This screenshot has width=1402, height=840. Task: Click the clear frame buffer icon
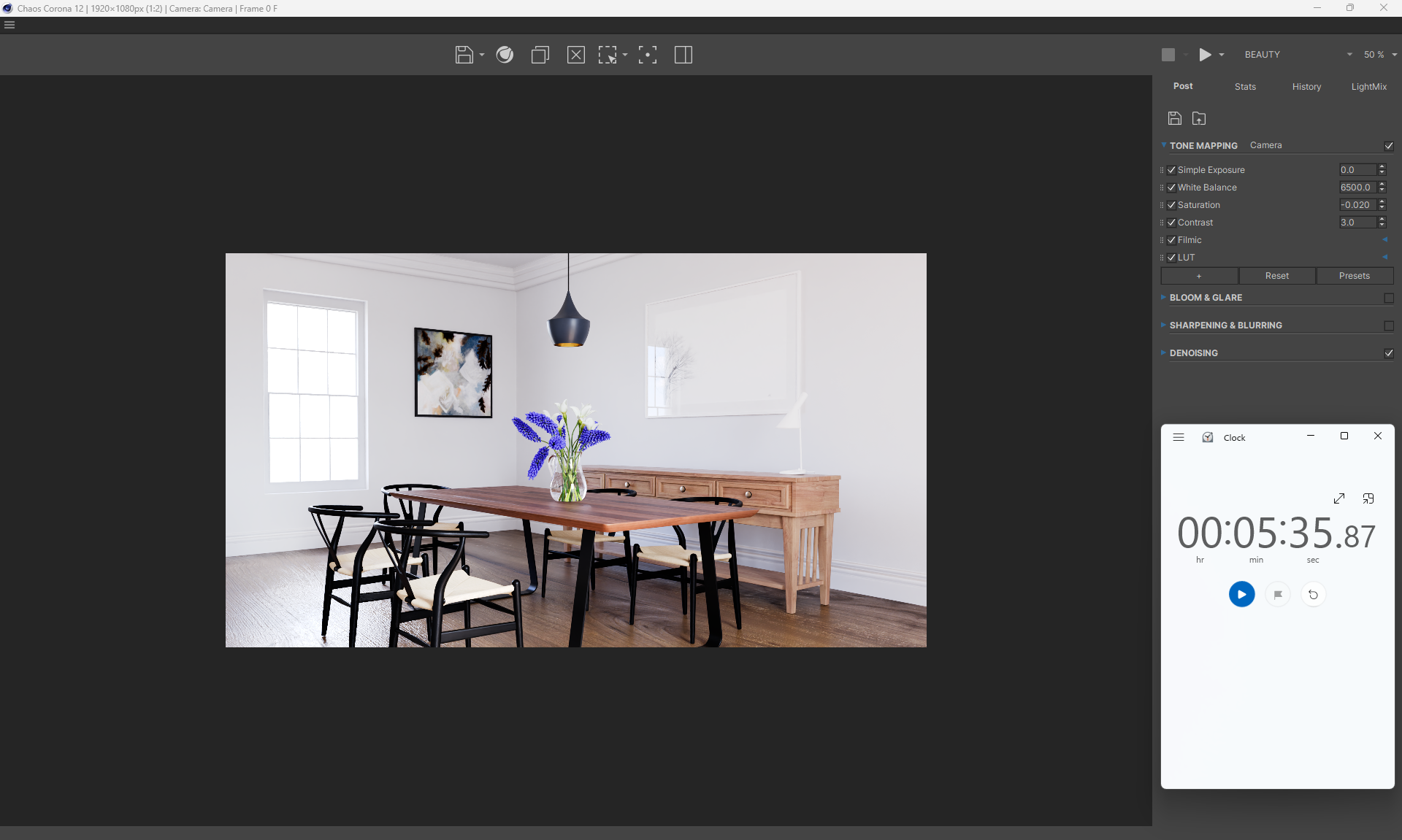[576, 55]
